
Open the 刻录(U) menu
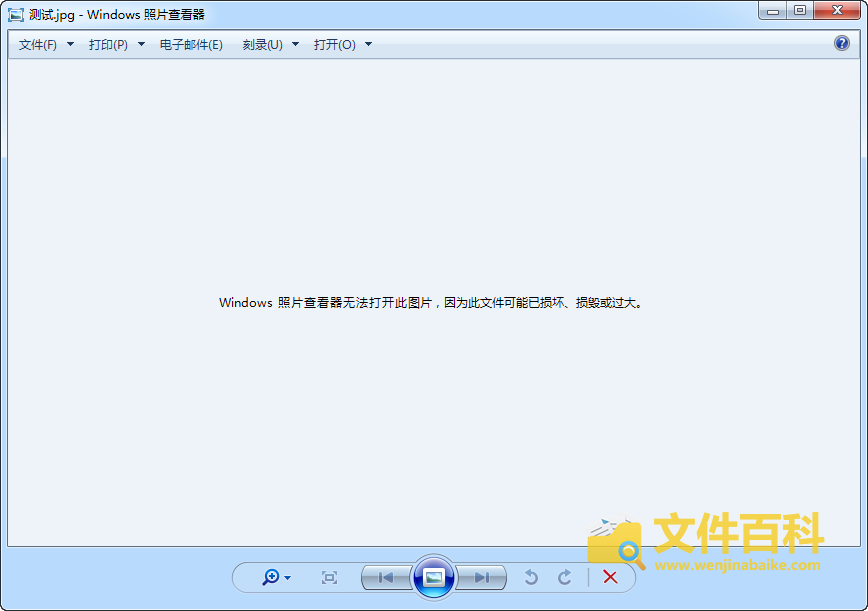(x=262, y=44)
